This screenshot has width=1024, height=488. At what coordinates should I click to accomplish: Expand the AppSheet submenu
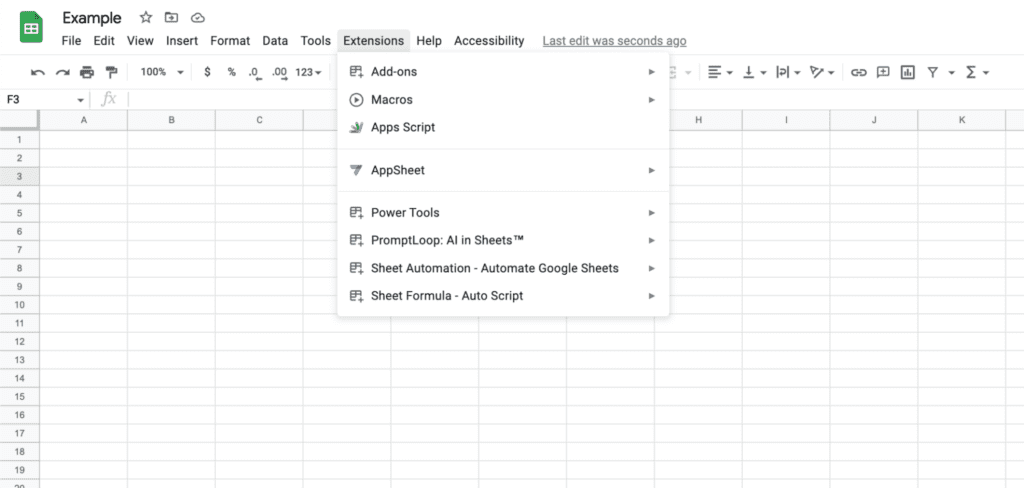point(503,171)
